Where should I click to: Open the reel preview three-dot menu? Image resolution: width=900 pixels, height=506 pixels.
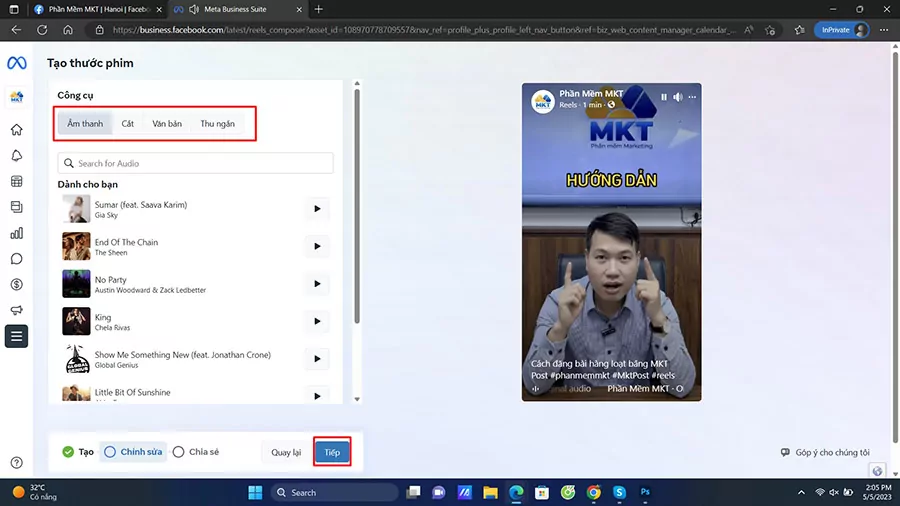point(692,97)
